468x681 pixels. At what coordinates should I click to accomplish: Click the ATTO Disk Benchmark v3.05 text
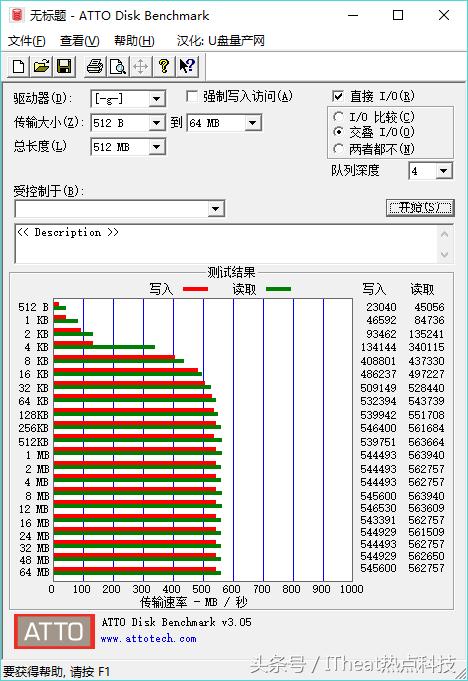pos(176,622)
